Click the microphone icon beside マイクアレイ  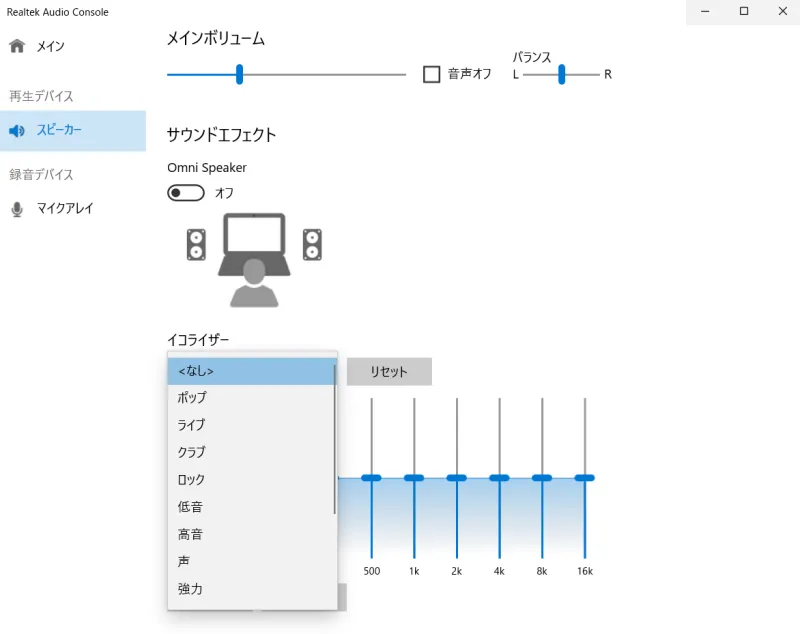17,208
